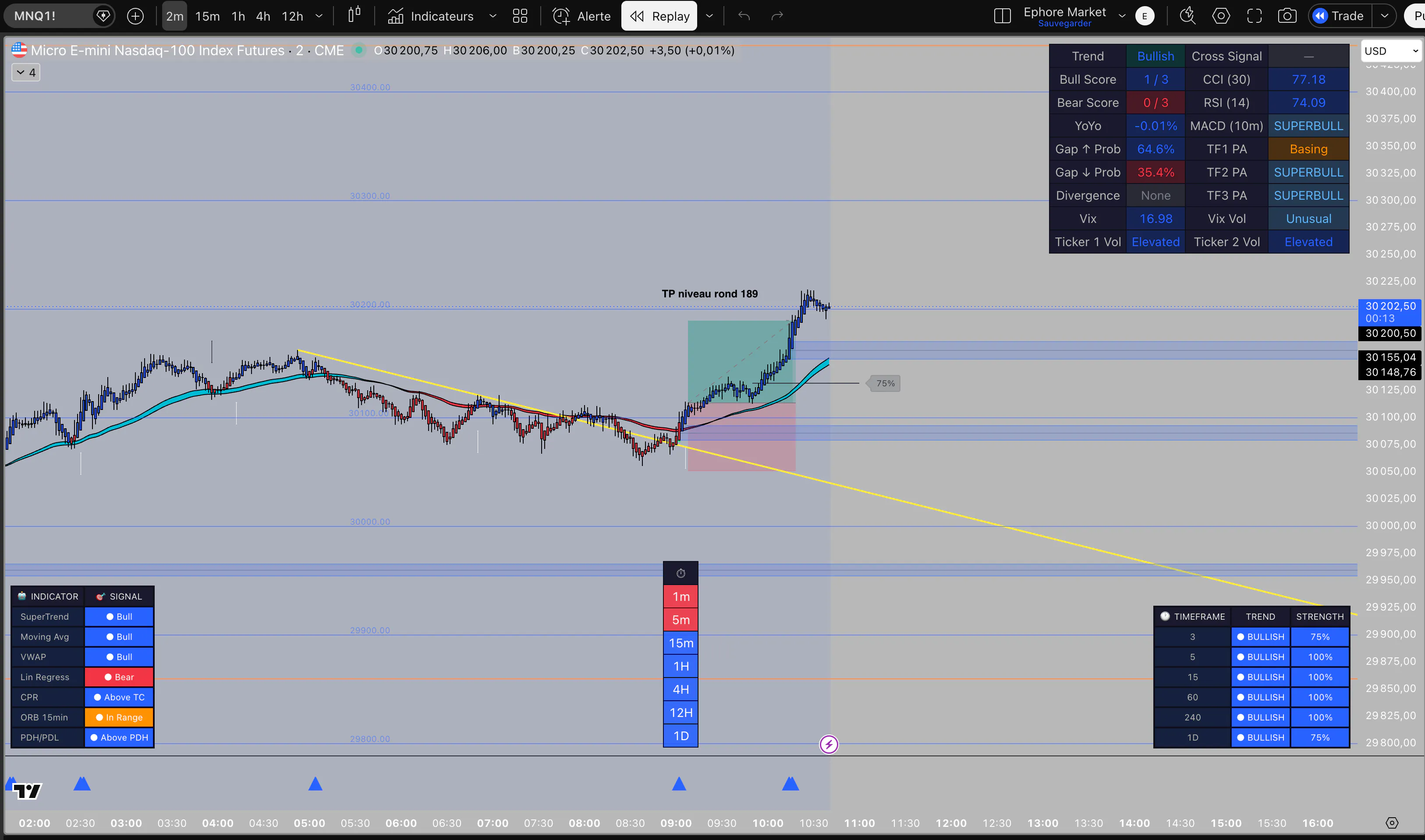Click the Gap down Prob 35.4% cell
The image size is (1425, 840).
click(1156, 172)
